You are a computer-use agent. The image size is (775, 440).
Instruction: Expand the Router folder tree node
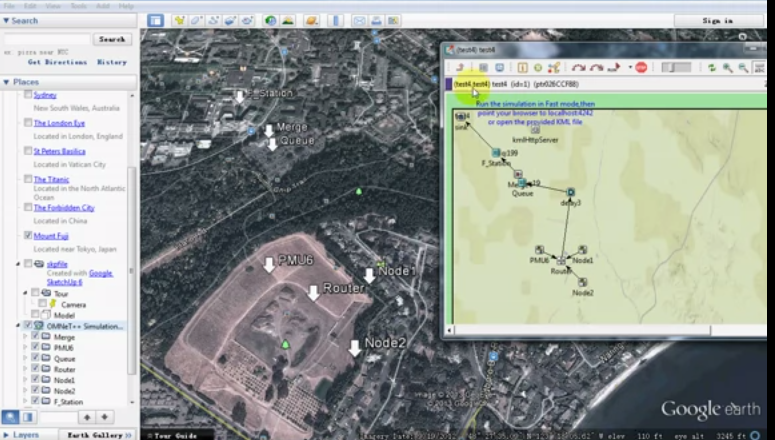(25, 369)
